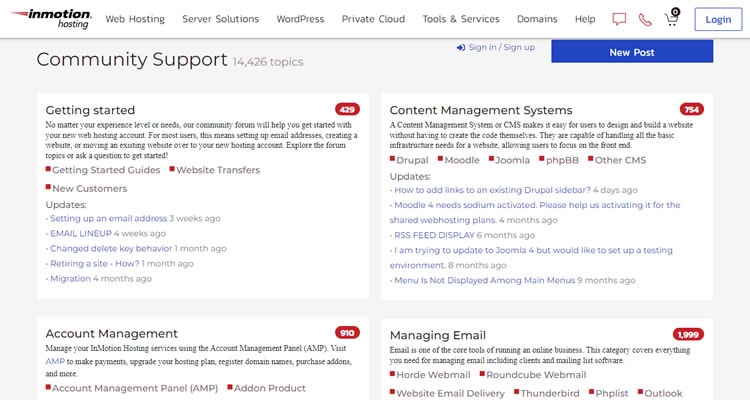Open 'Menu Is Not Displayed Among Main Menus'
The width and height of the screenshot is (750, 400).
pyautogui.click(x=485, y=280)
